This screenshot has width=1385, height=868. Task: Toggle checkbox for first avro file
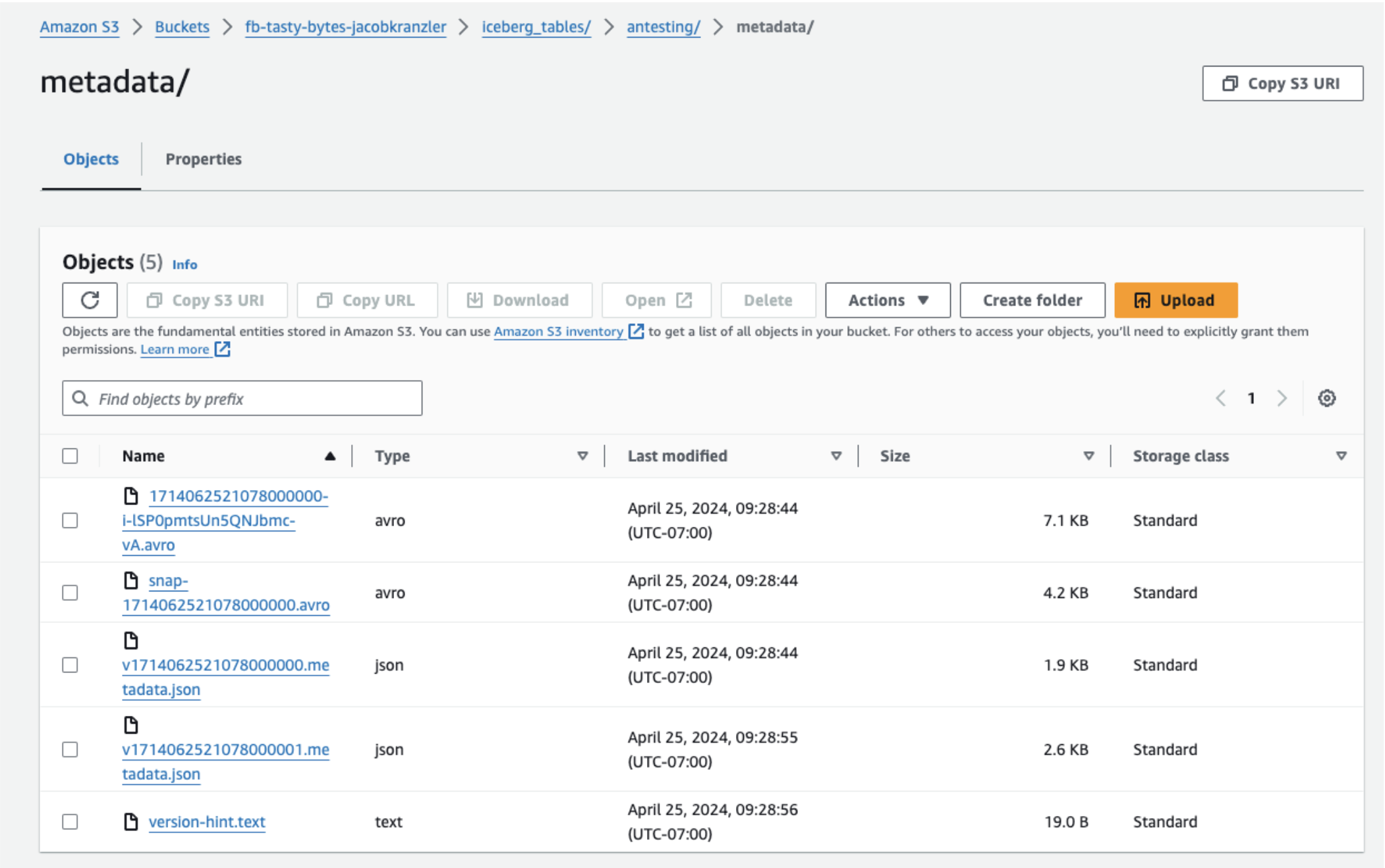pos(70,519)
